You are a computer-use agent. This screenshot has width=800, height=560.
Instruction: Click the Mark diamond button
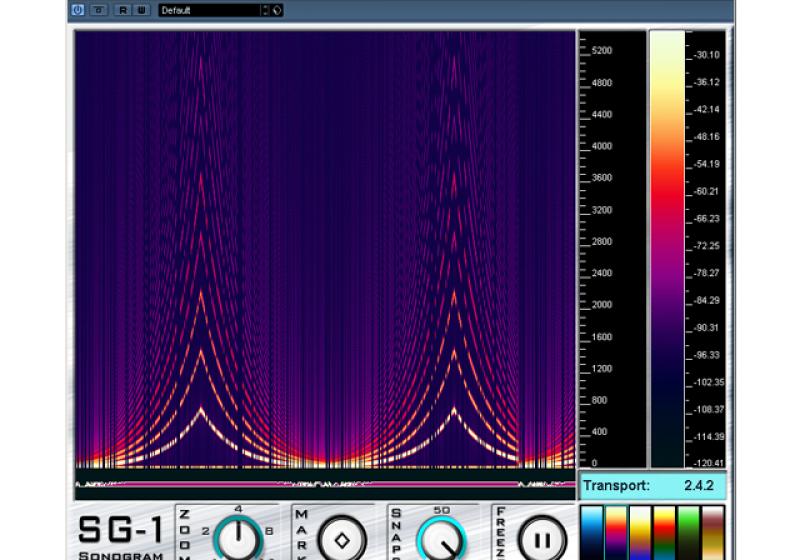coord(341,539)
